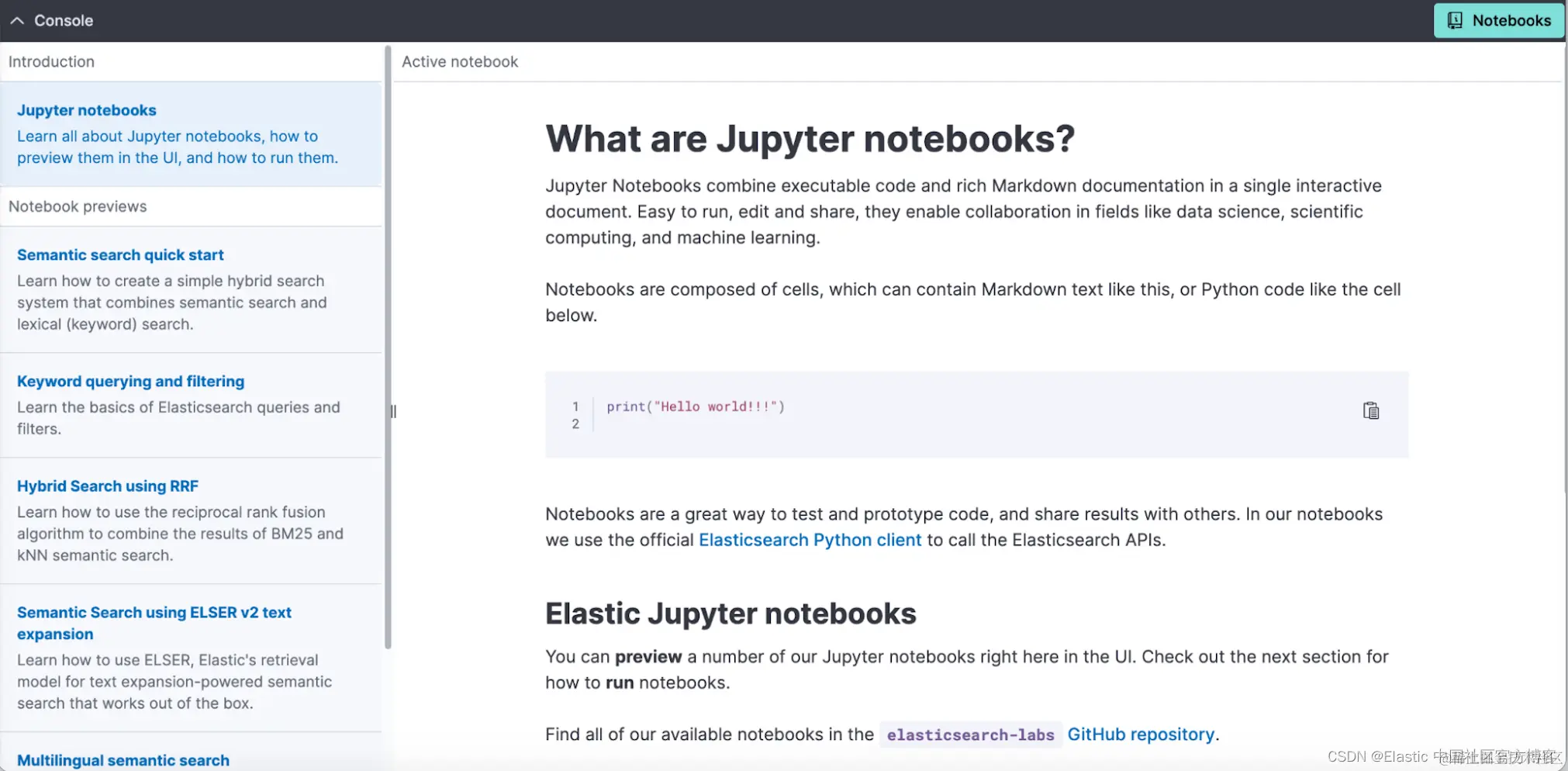Click the Notebook previews section header
Screen dimensions: 1568x771
pos(78,207)
